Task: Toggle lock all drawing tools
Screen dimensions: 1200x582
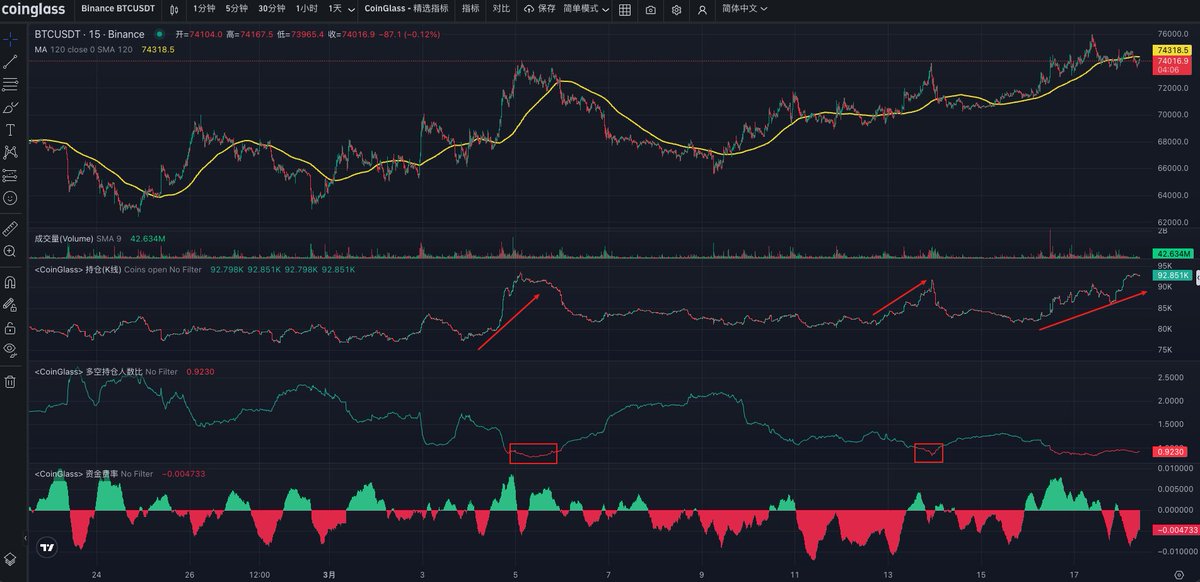Action: (x=10, y=327)
